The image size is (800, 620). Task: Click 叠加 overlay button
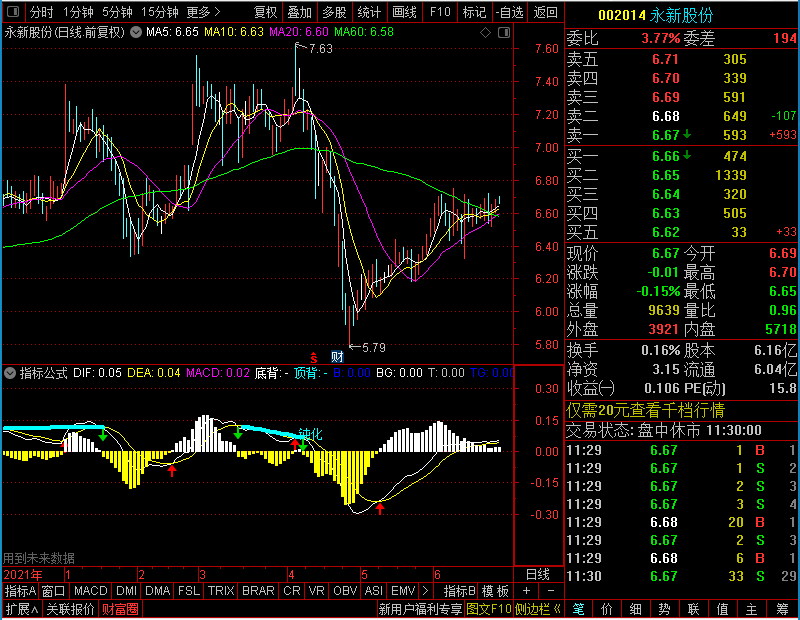pos(299,12)
